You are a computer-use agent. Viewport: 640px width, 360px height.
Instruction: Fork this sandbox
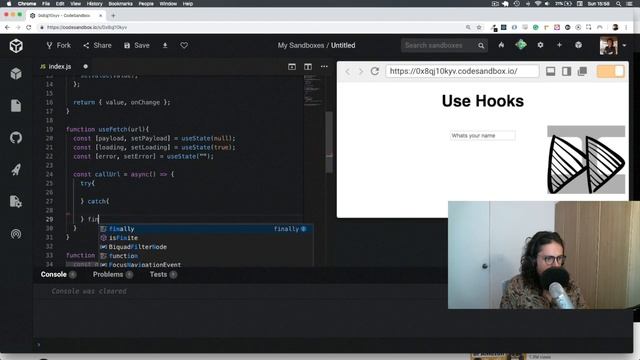pyautogui.click(x=58, y=45)
